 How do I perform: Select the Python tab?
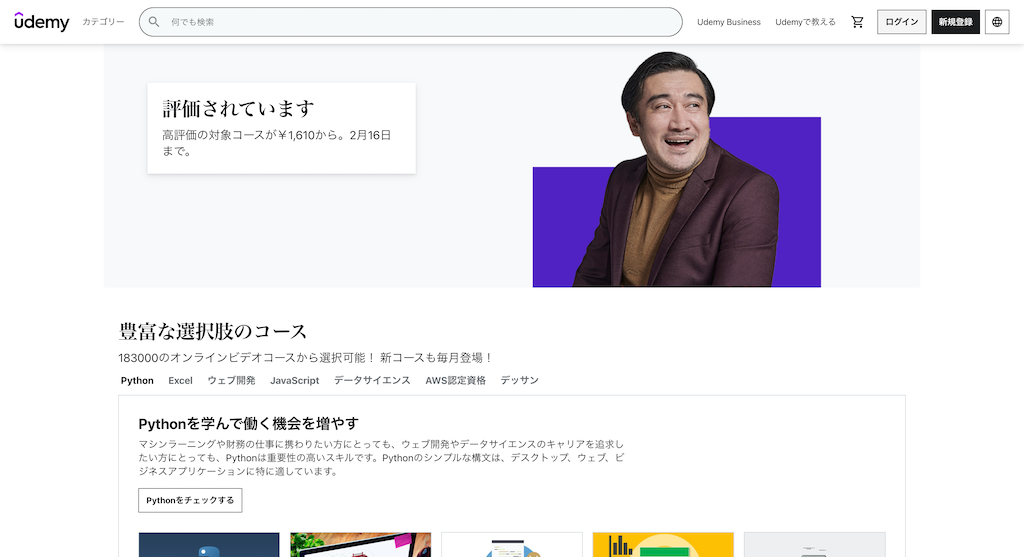[137, 380]
